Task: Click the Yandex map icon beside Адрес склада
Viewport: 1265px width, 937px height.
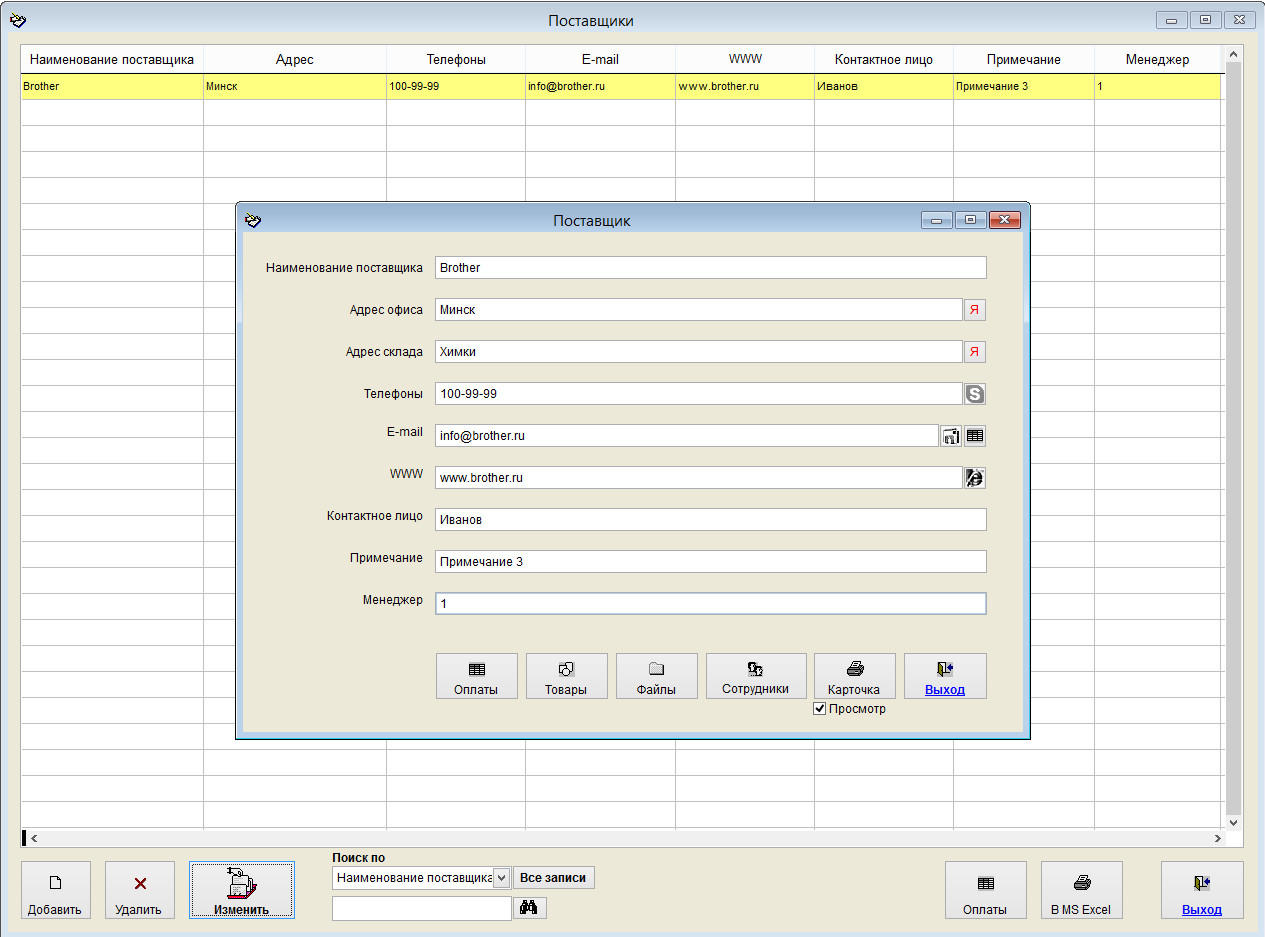Action: pyautogui.click(x=974, y=352)
